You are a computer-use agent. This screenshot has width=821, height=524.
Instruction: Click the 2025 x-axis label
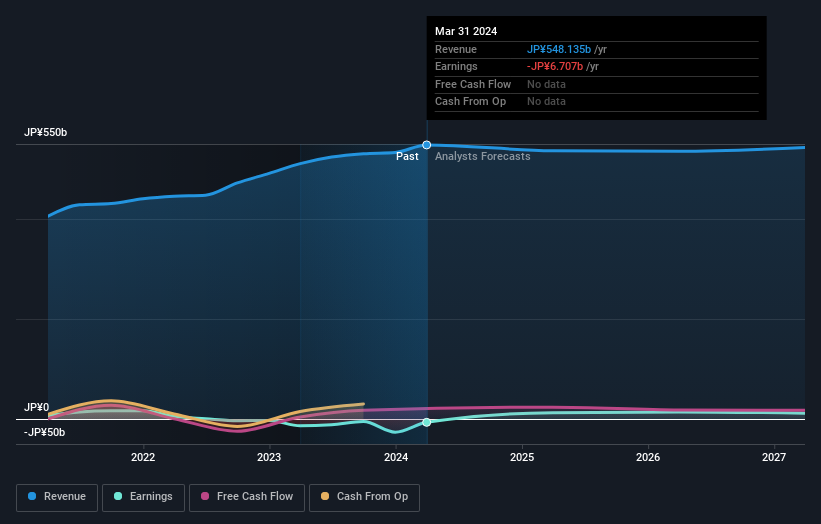tap(522, 457)
